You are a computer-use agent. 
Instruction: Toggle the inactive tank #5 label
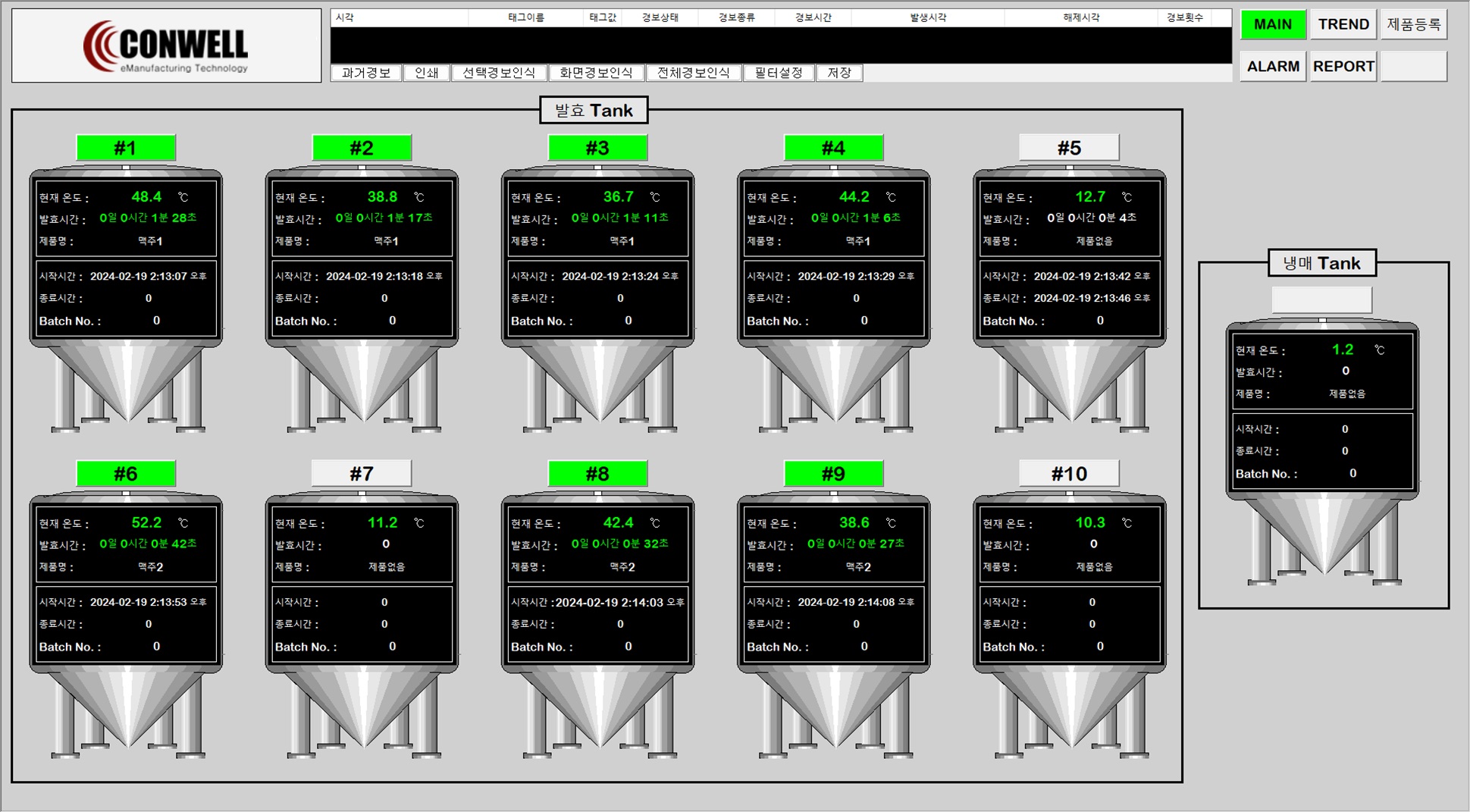[x=1069, y=148]
